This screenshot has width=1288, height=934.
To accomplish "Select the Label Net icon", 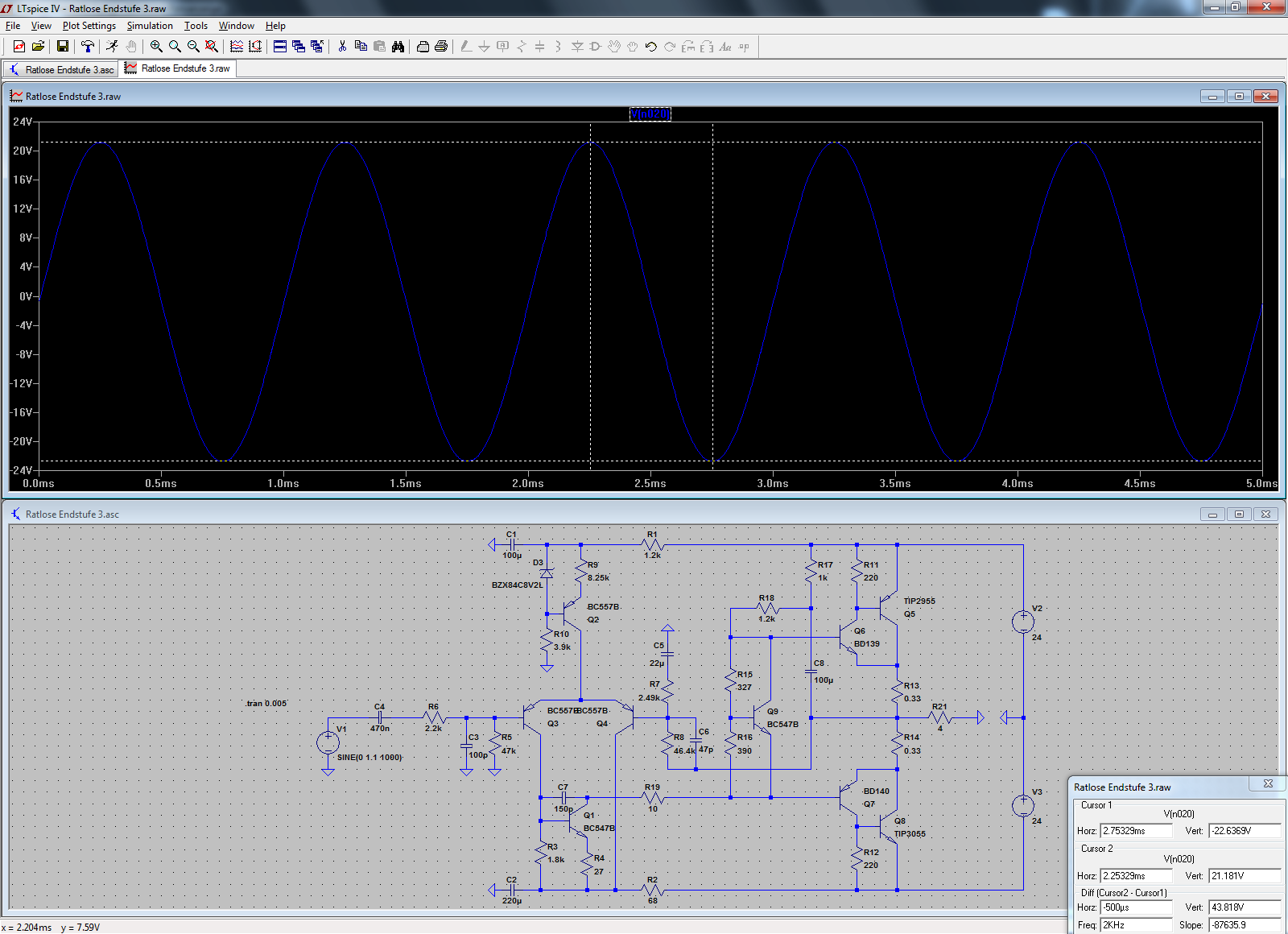I will (503, 47).
